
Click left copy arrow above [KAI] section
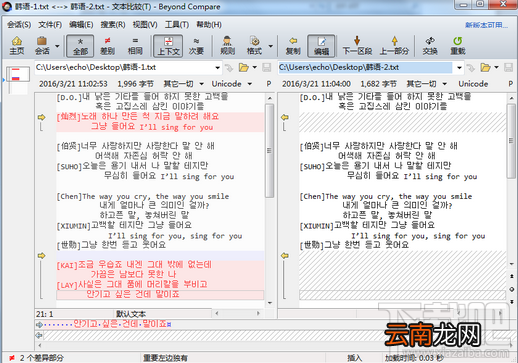(x=41, y=256)
